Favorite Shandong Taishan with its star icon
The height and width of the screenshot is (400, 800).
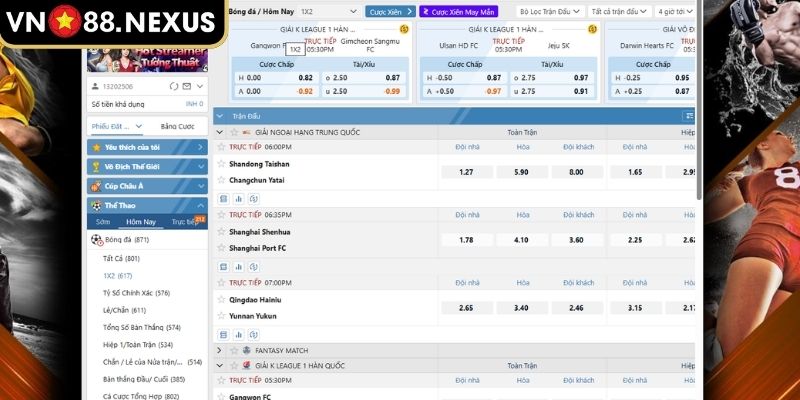click(222, 163)
